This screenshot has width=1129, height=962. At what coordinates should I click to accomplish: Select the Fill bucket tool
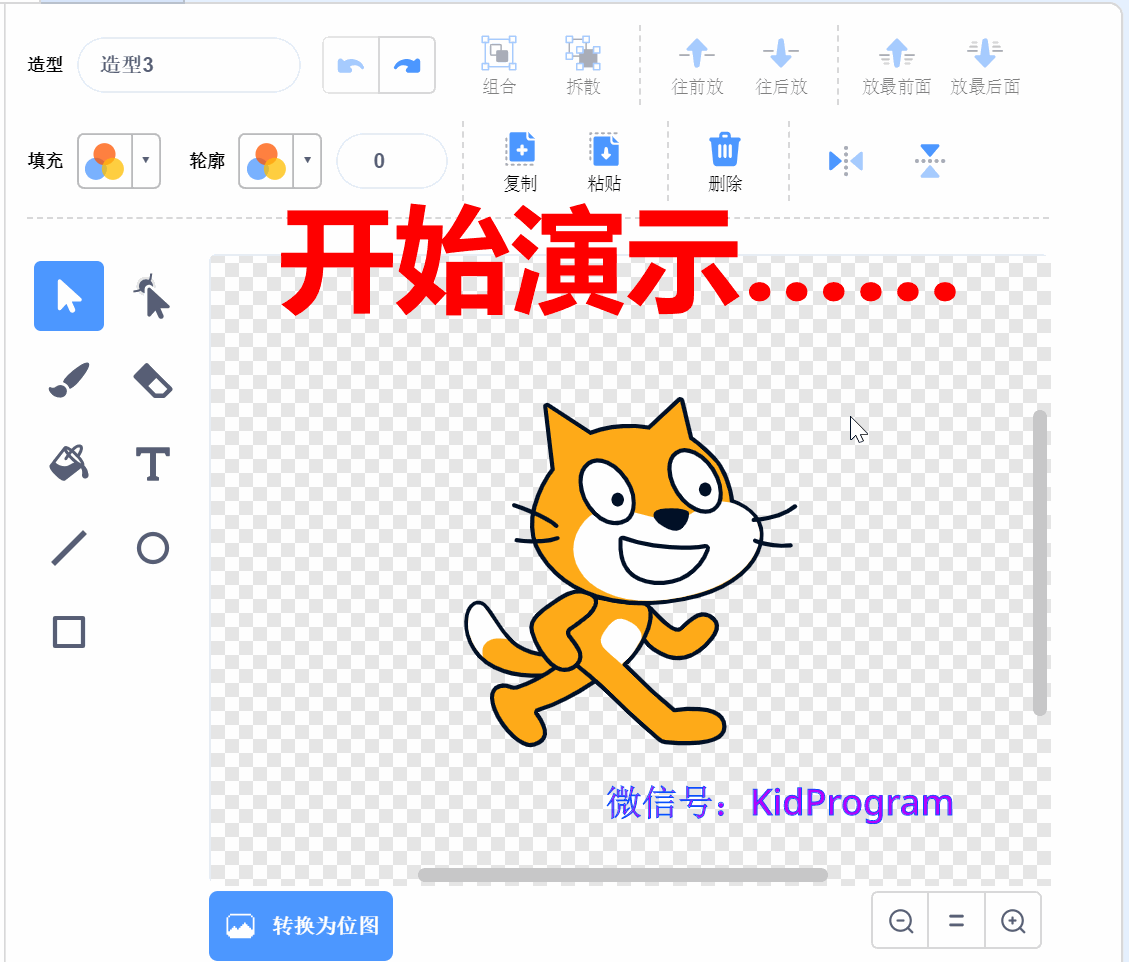[x=69, y=463]
